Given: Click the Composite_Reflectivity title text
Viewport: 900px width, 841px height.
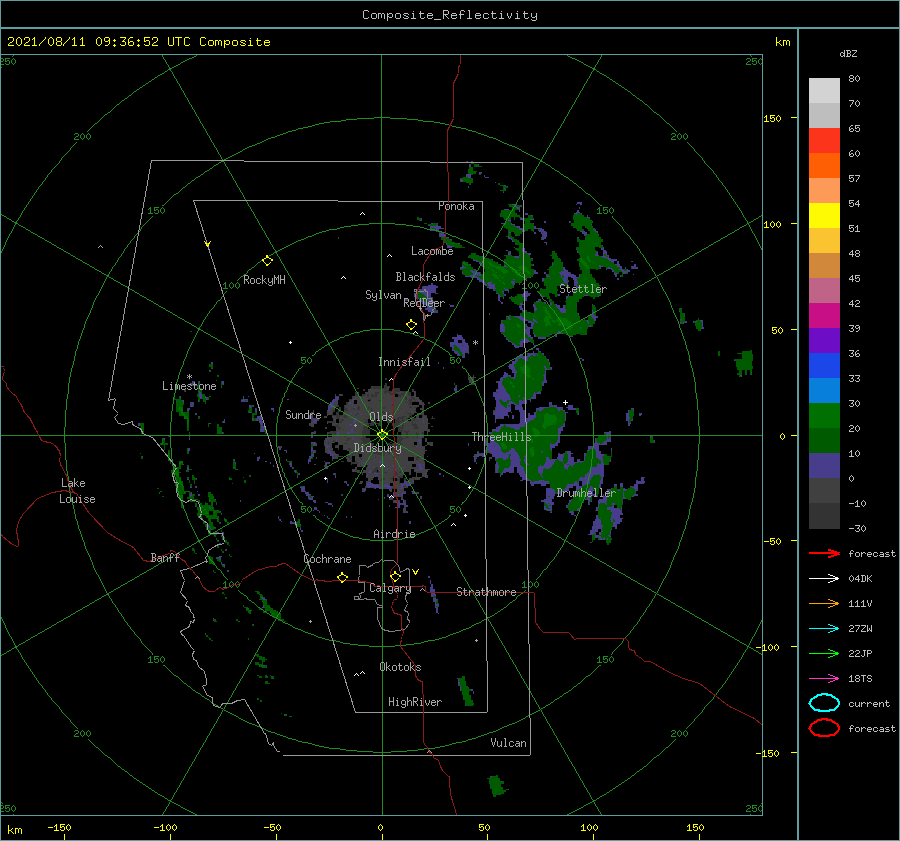Looking at the screenshot, I should (x=450, y=15).
